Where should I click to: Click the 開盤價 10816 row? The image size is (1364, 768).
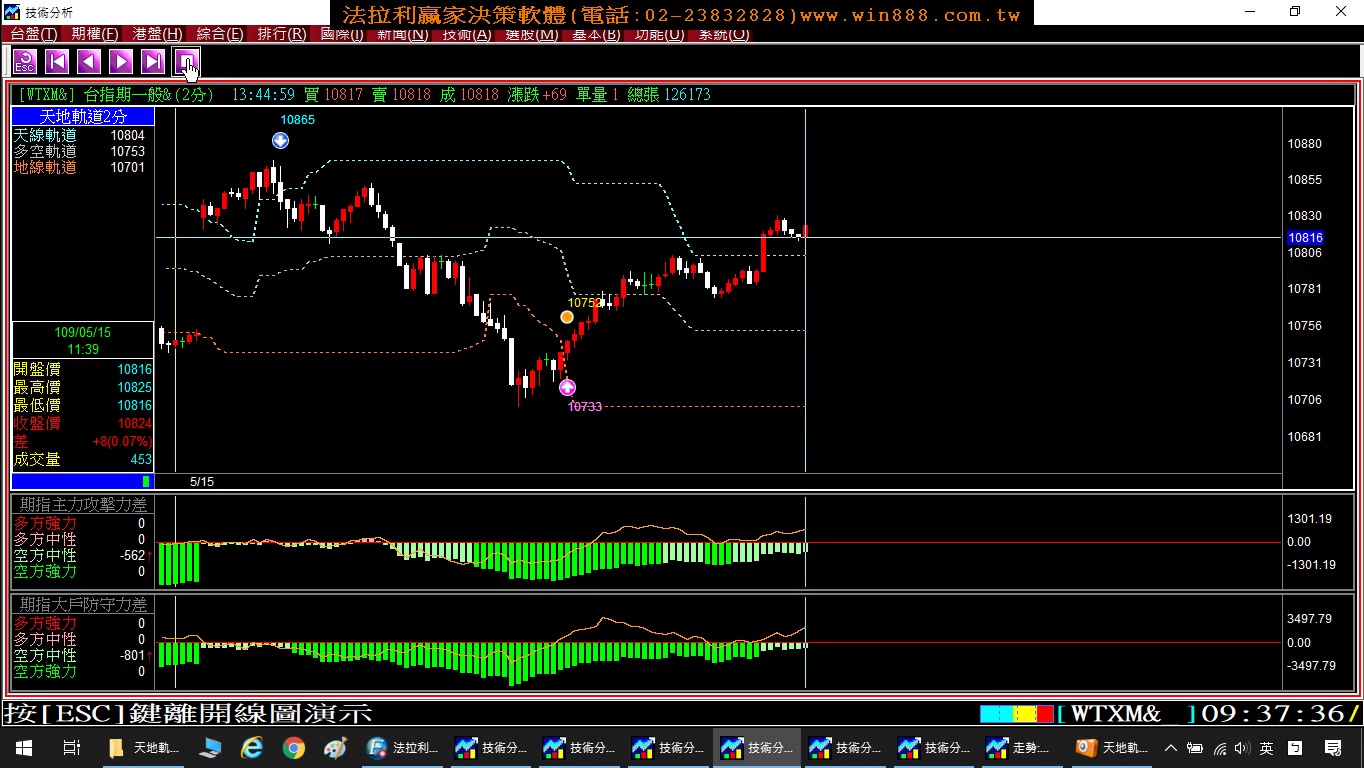coord(83,369)
